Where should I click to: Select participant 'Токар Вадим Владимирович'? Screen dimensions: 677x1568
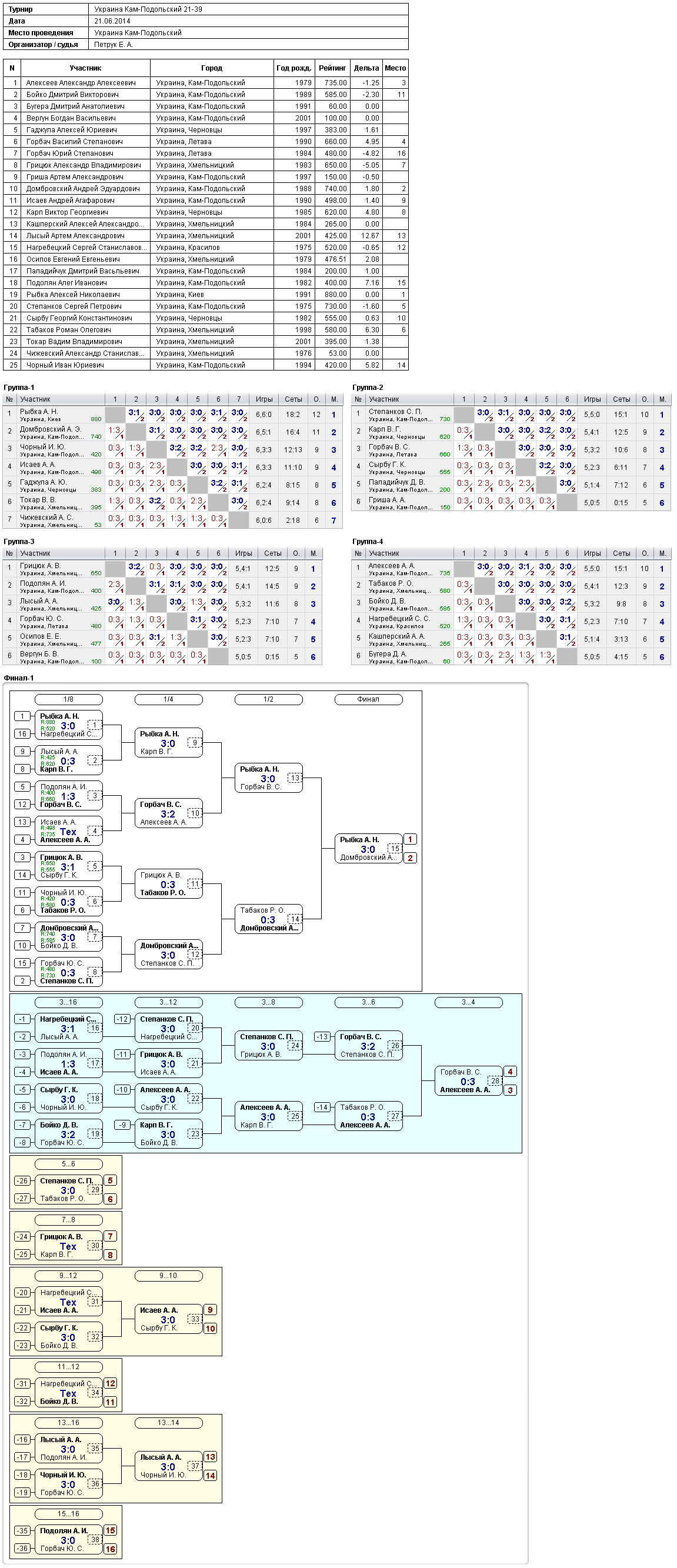[x=74, y=342]
